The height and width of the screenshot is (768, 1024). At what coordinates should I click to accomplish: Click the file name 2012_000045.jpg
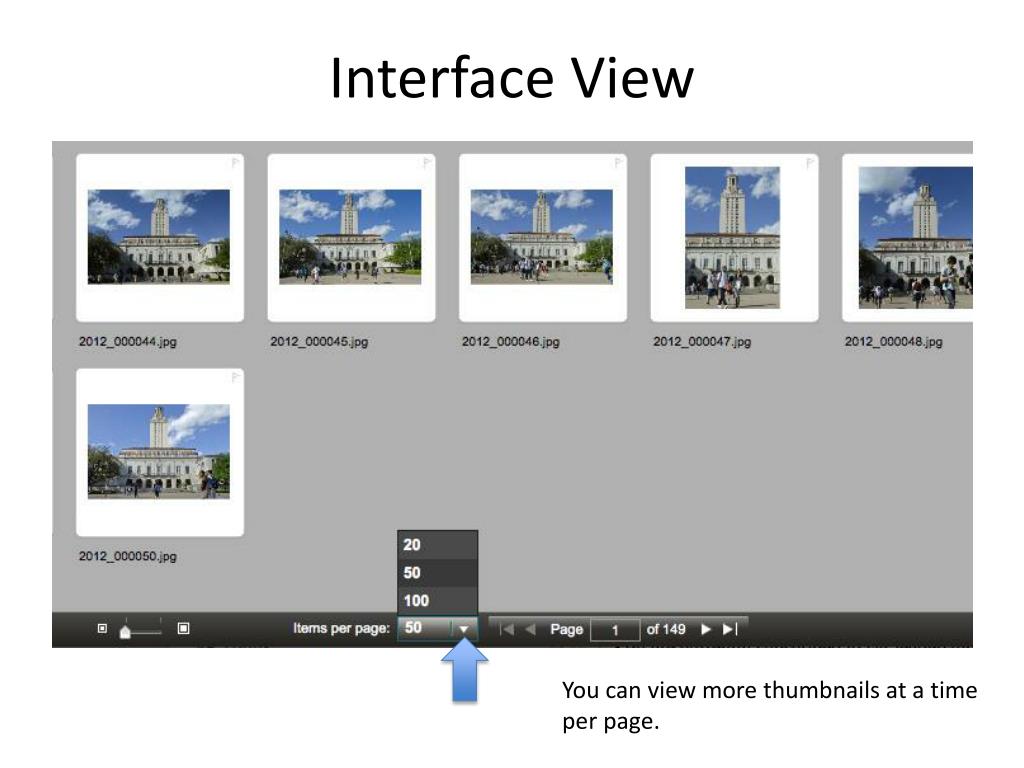point(319,342)
